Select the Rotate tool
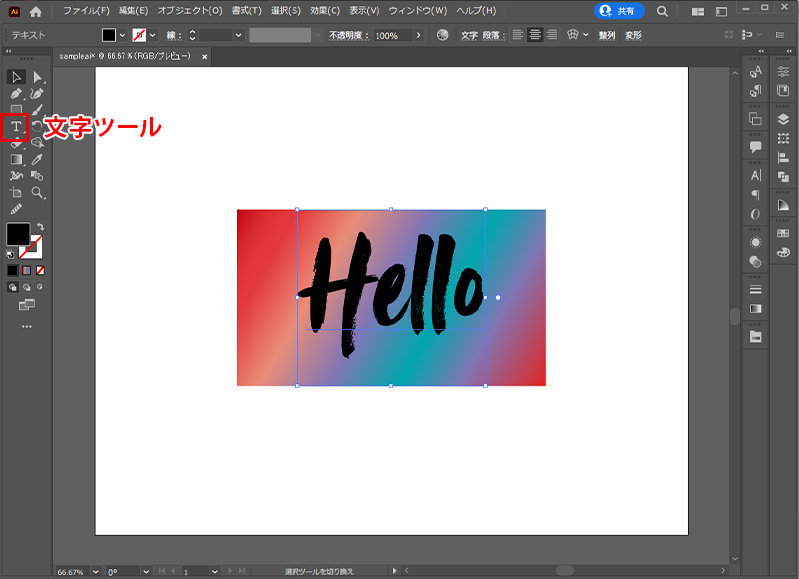Image resolution: width=799 pixels, height=579 pixels. point(37,126)
